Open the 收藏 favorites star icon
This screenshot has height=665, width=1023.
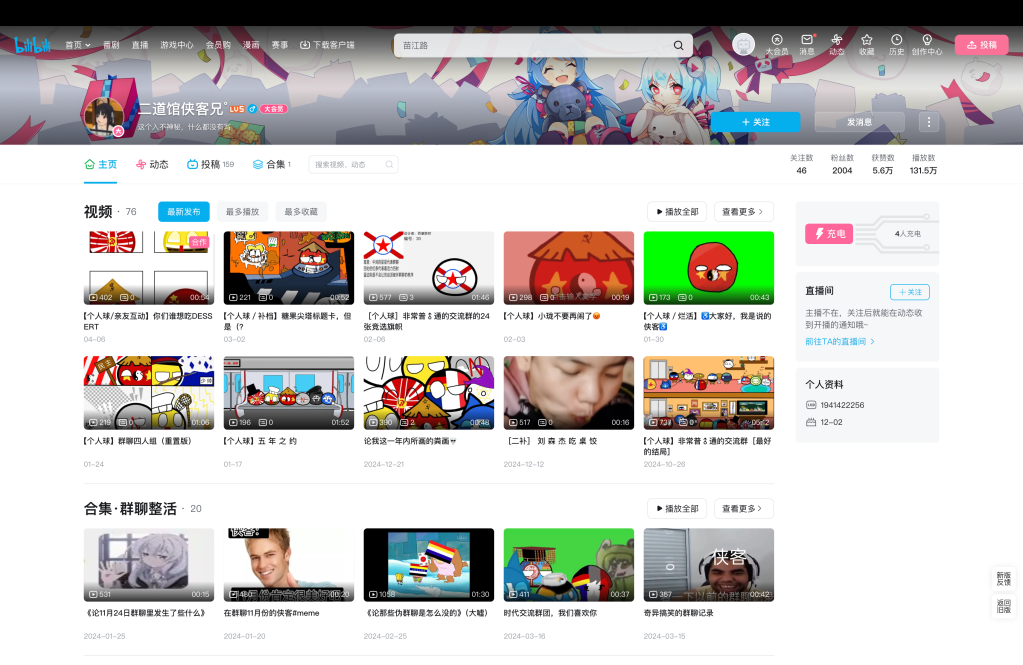pos(866,40)
